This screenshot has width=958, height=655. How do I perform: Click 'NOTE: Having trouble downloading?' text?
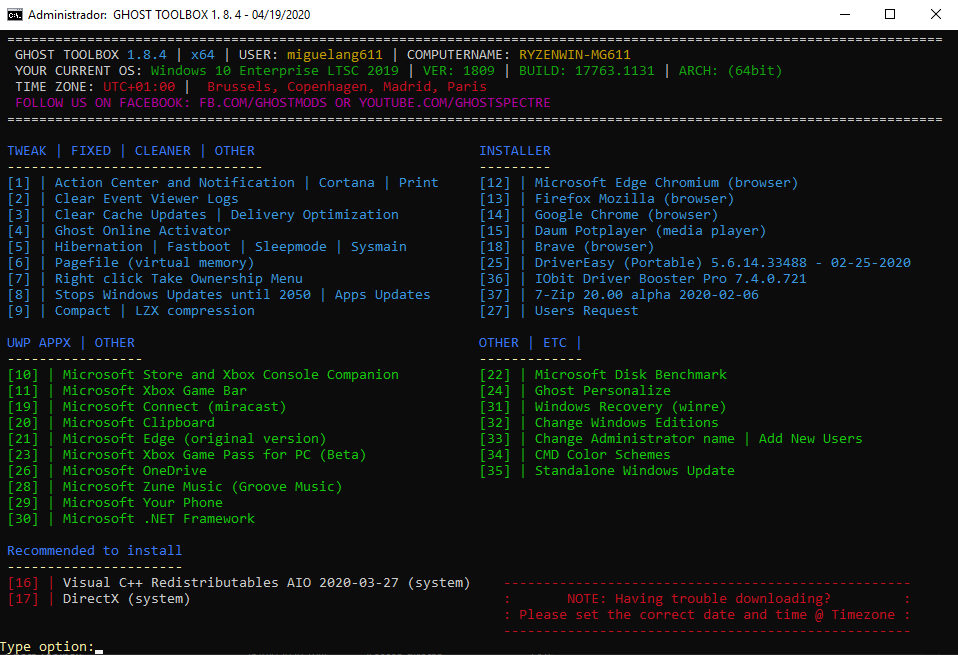[698, 598]
